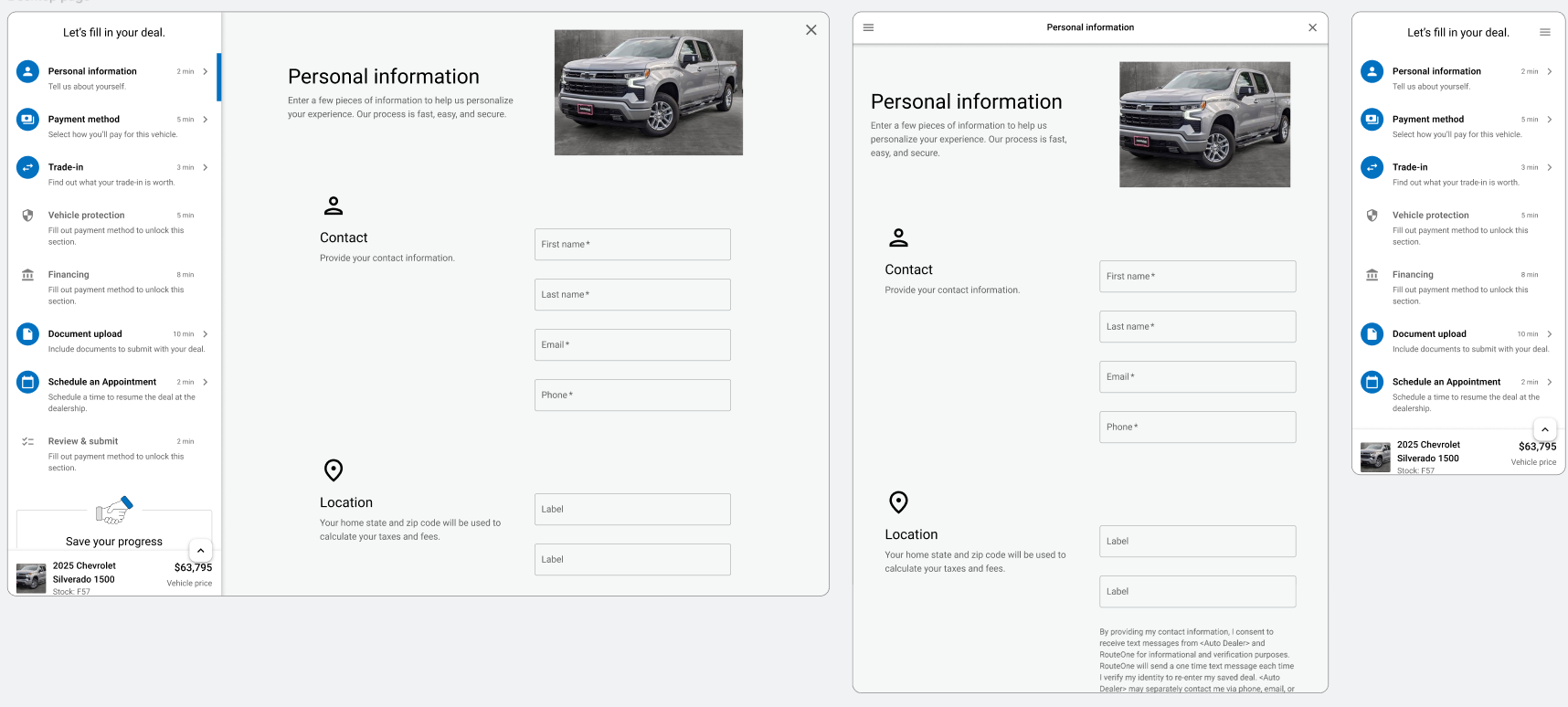1568x707 pixels.
Task: Close the tablet Personal information view
Action: coord(1313,27)
